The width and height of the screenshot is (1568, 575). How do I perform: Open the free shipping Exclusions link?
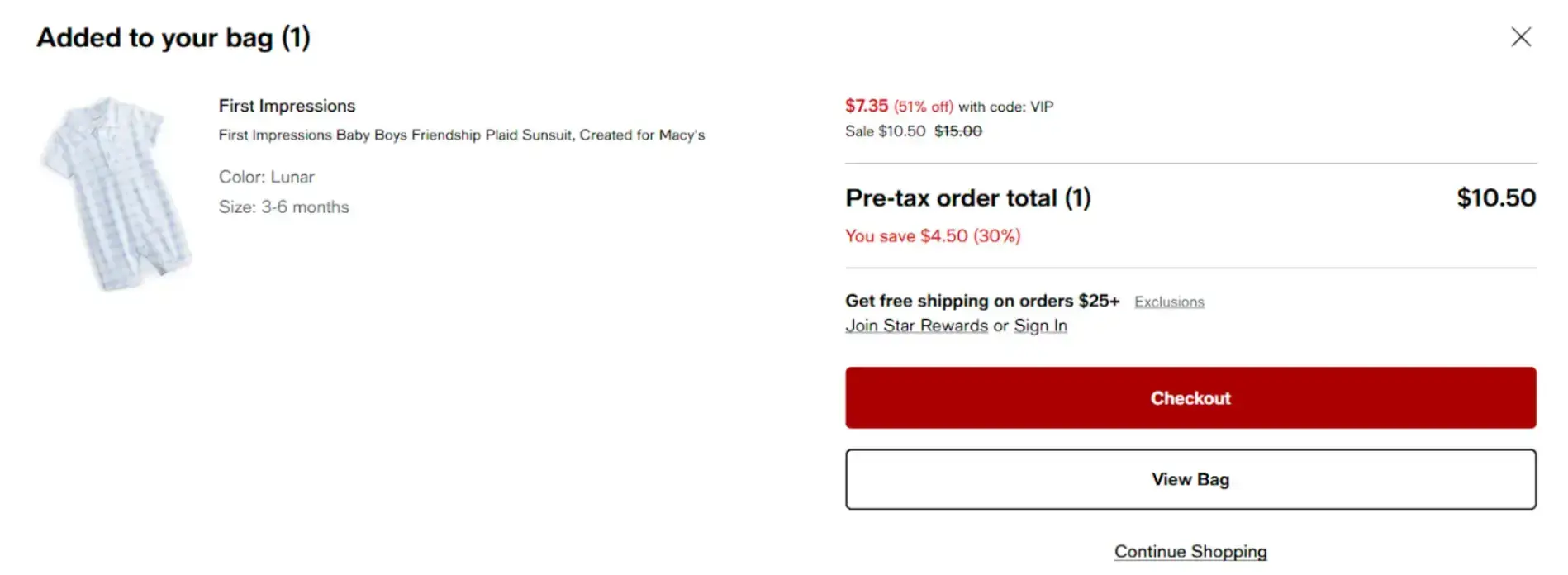point(1169,302)
